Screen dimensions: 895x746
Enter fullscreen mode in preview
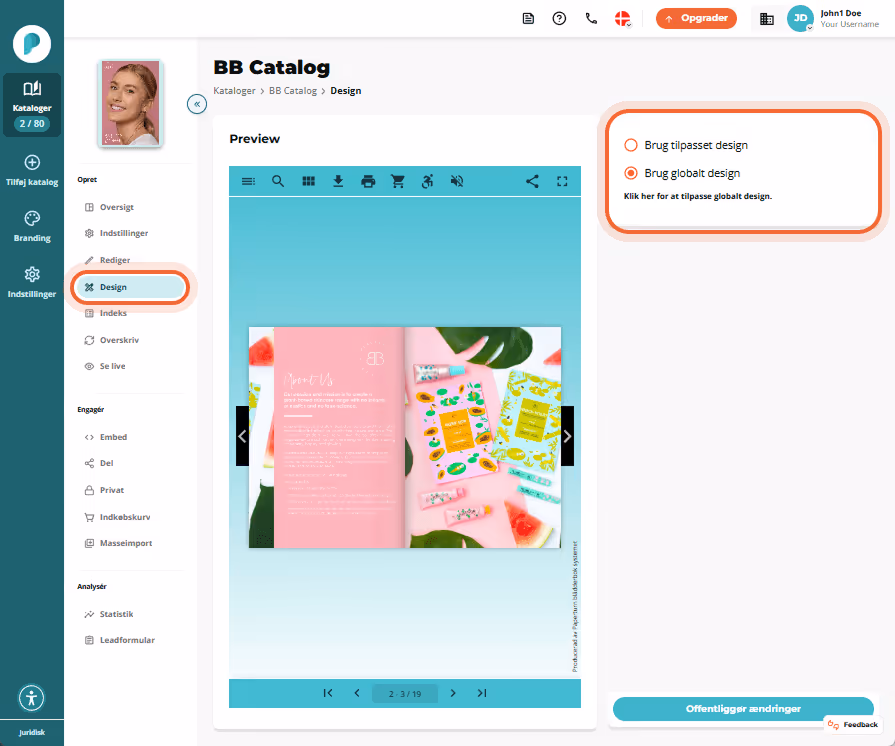click(x=562, y=182)
